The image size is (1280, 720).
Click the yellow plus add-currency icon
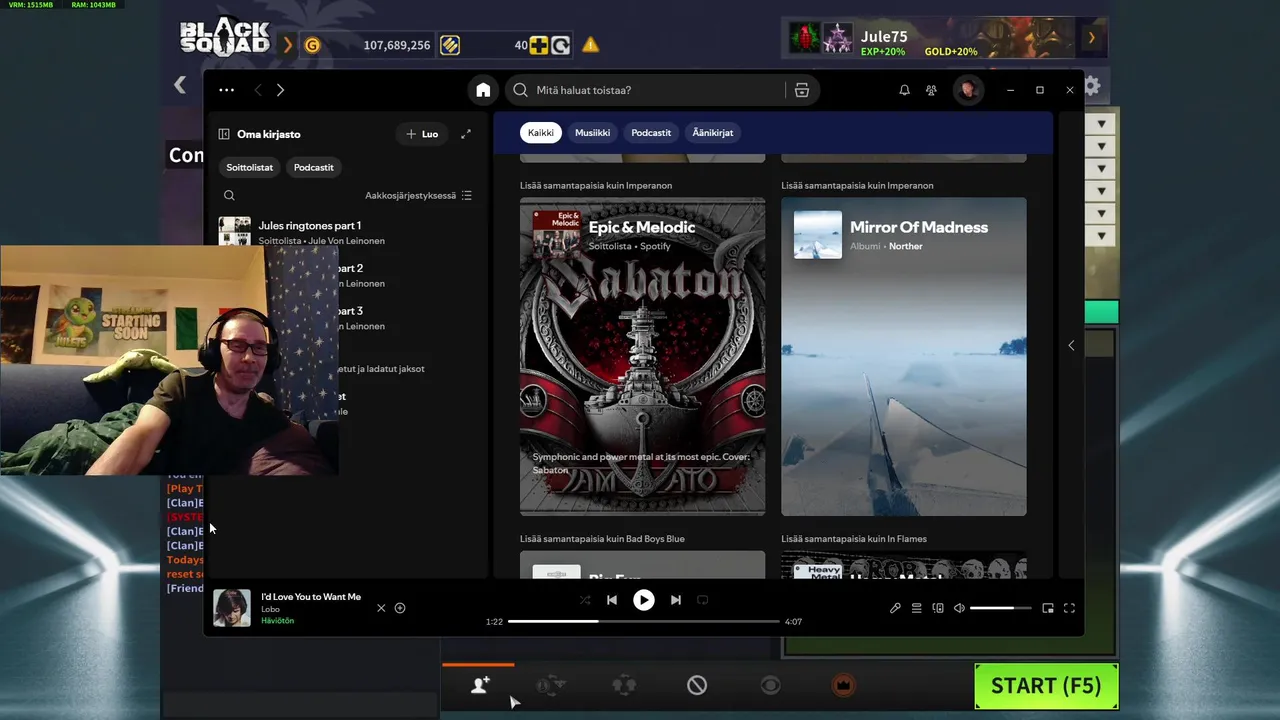pyautogui.click(x=539, y=45)
